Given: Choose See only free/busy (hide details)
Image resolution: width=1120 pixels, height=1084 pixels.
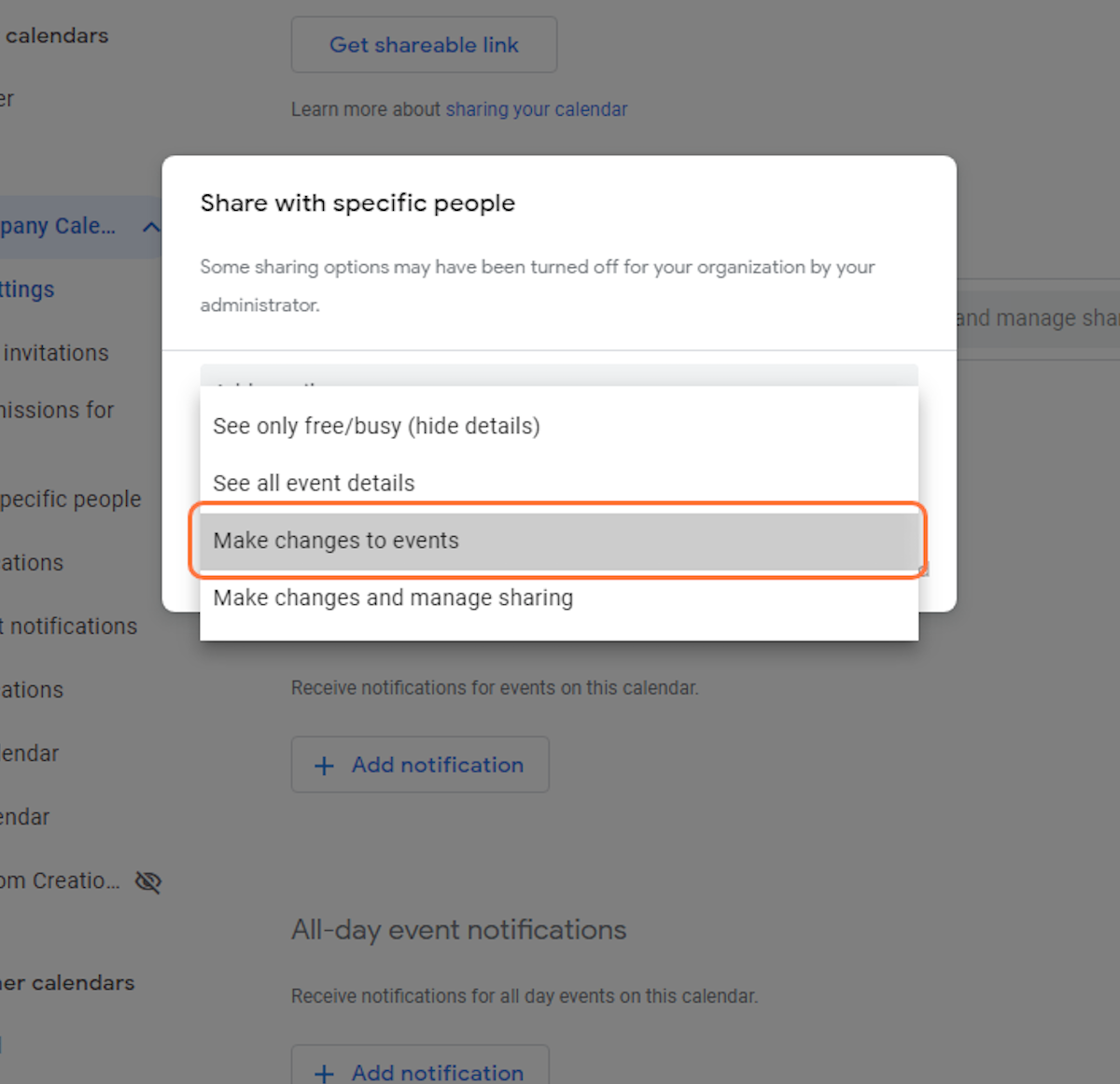Looking at the screenshot, I should click(x=376, y=426).
